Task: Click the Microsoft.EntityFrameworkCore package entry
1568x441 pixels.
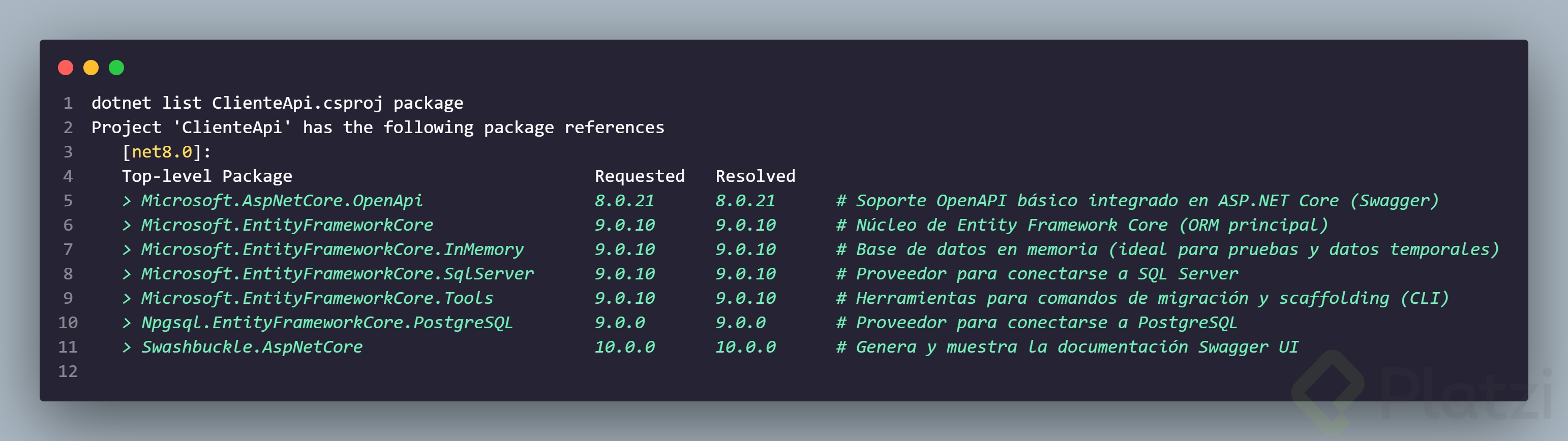Action: pyautogui.click(x=287, y=225)
